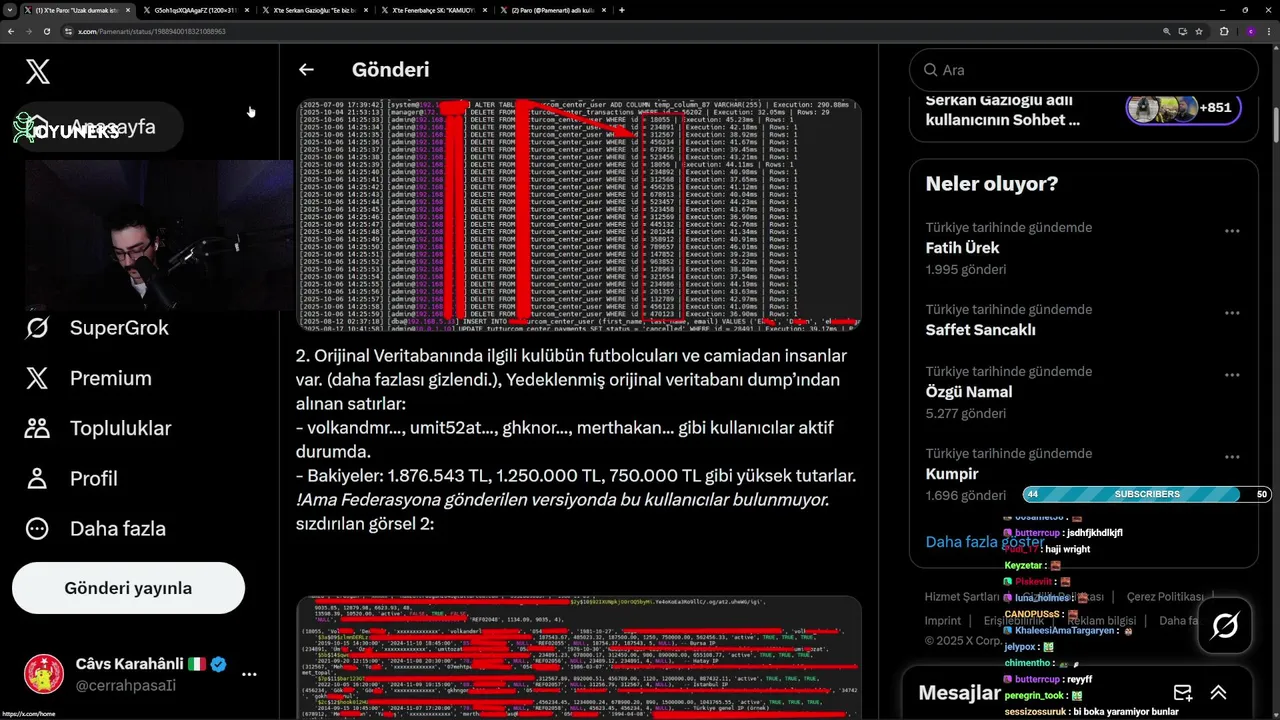Reload the page
This screenshot has height=720, width=1280.
point(46,31)
